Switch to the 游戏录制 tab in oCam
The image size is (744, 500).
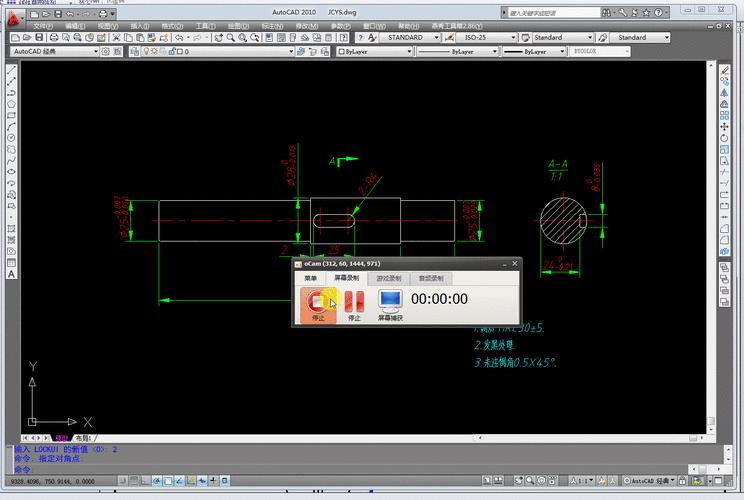coord(389,277)
